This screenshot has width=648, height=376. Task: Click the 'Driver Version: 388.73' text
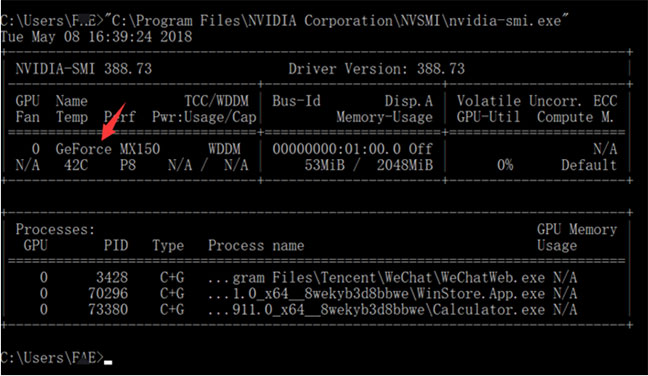pyautogui.click(x=376, y=69)
